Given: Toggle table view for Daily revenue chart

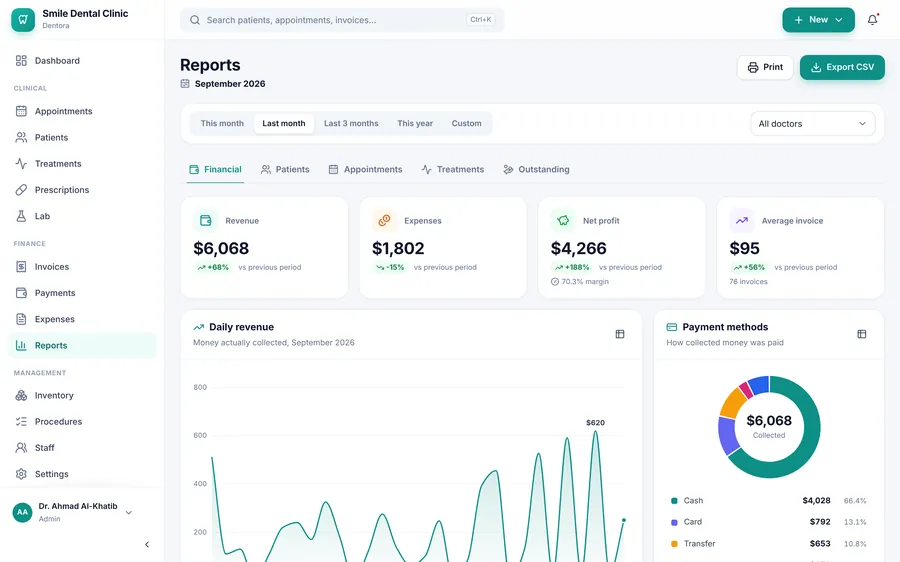Looking at the screenshot, I should click(x=620, y=334).
